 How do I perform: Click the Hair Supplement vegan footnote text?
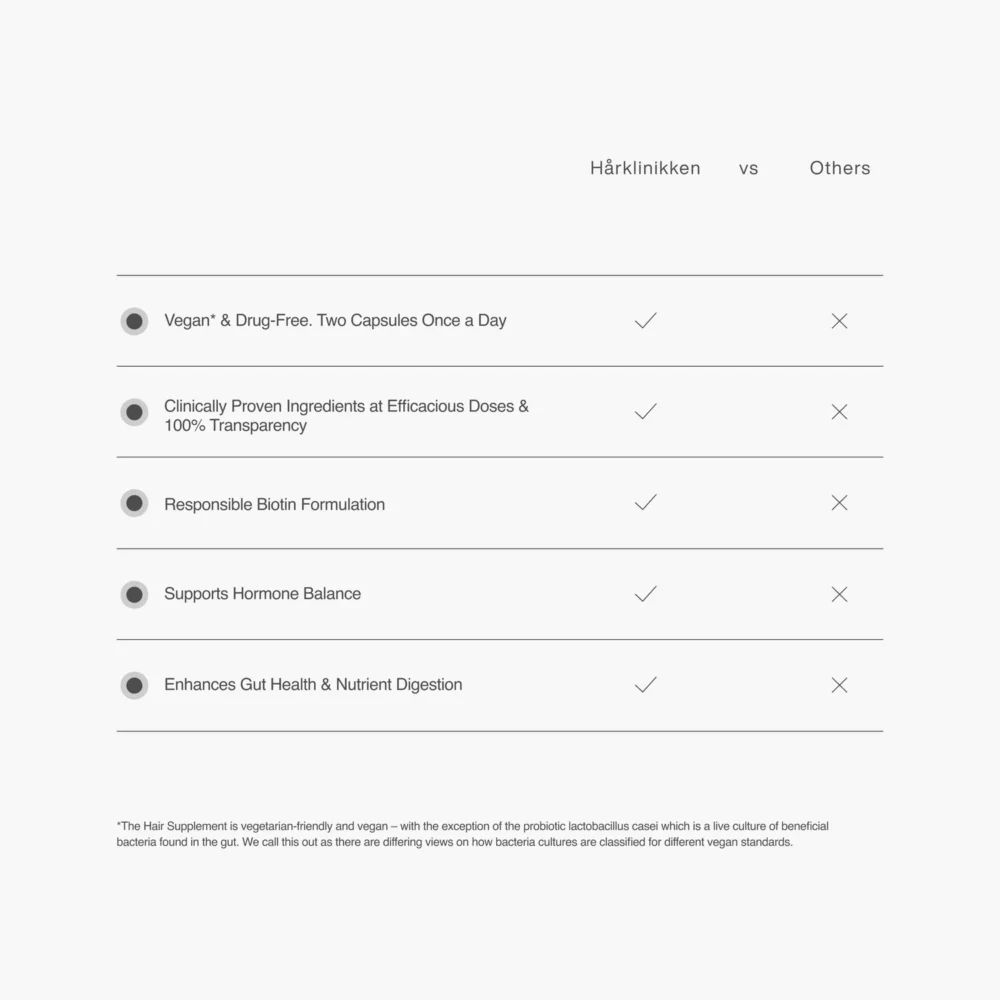[473, 834]
